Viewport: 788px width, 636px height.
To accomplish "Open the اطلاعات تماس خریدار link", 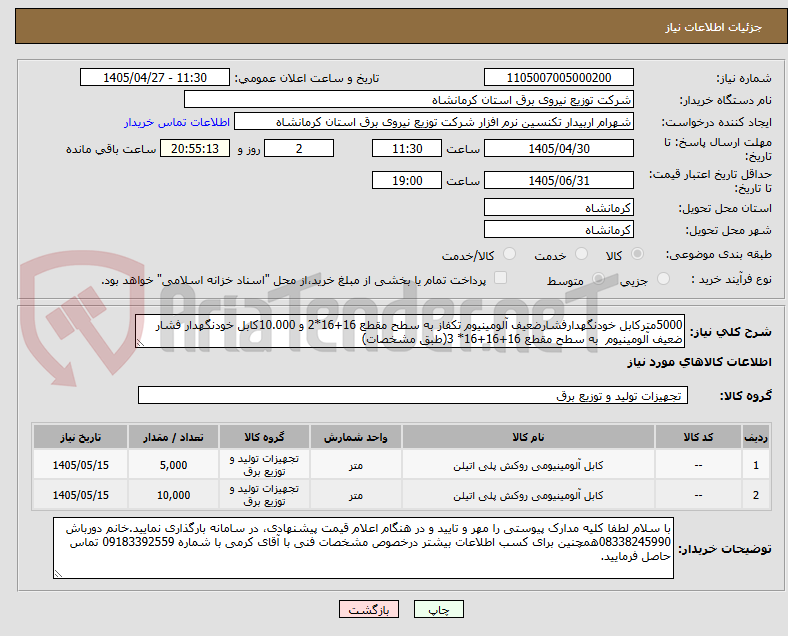I will pyautogui.click(x=177, y=122).
